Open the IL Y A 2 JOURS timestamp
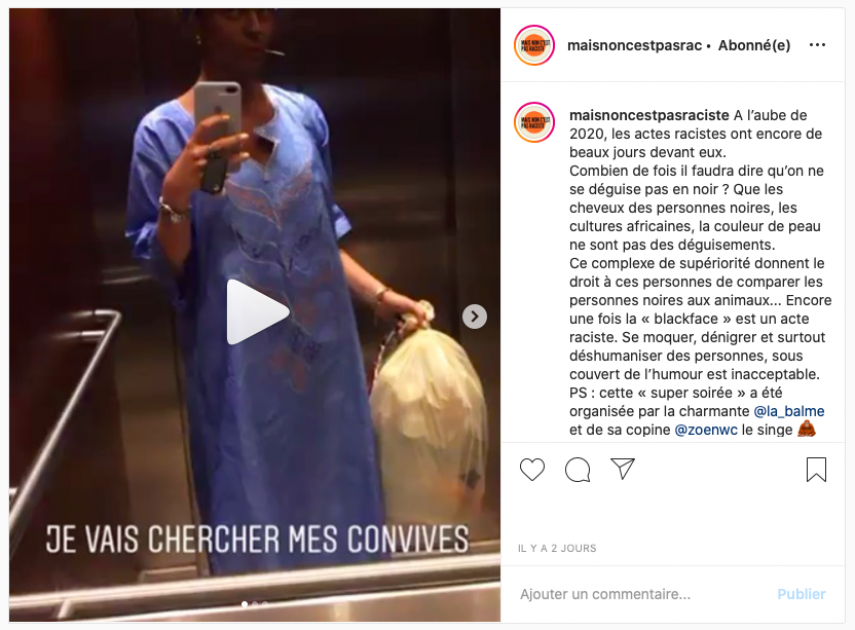The image size is (855, 630). click(557, 548)
